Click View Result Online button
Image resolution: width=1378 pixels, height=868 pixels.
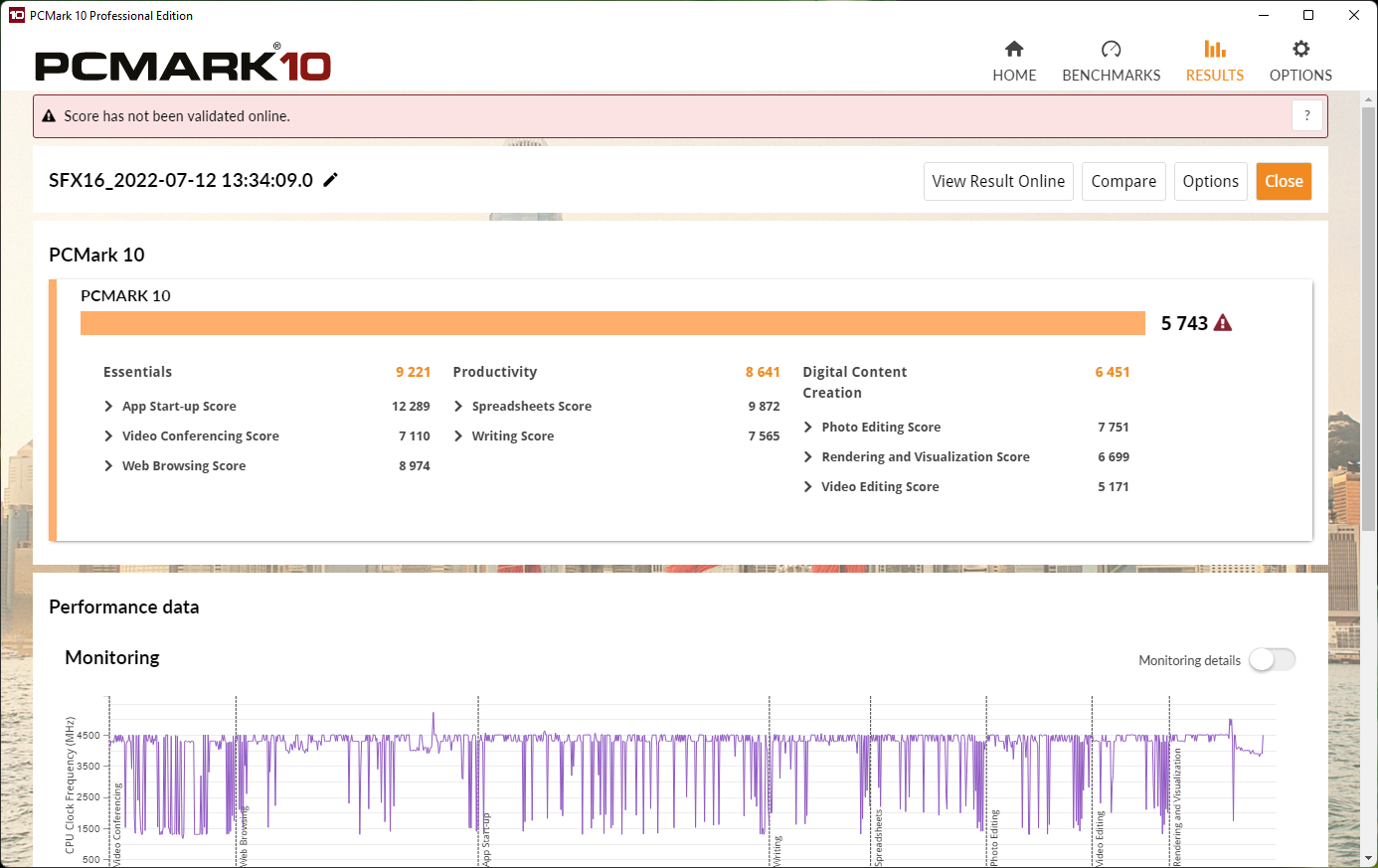pos(998,181)
